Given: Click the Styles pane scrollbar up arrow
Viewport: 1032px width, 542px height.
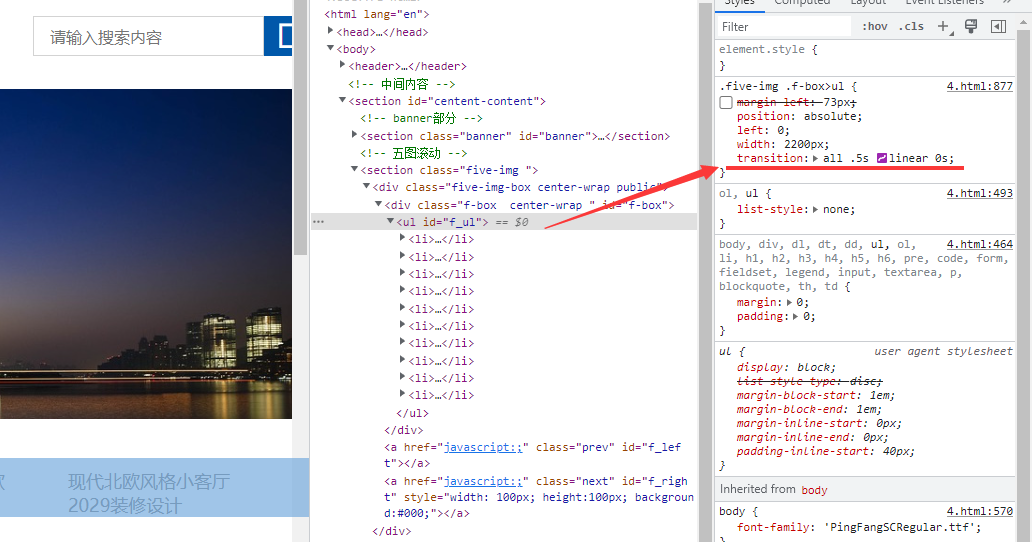Looking at the screenshot, I should (x=1023, y=22).
